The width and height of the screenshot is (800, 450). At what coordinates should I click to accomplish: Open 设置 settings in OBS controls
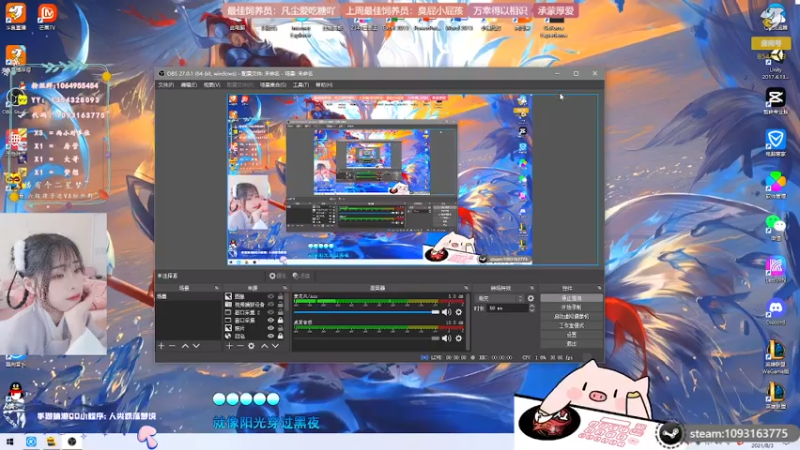571,335
